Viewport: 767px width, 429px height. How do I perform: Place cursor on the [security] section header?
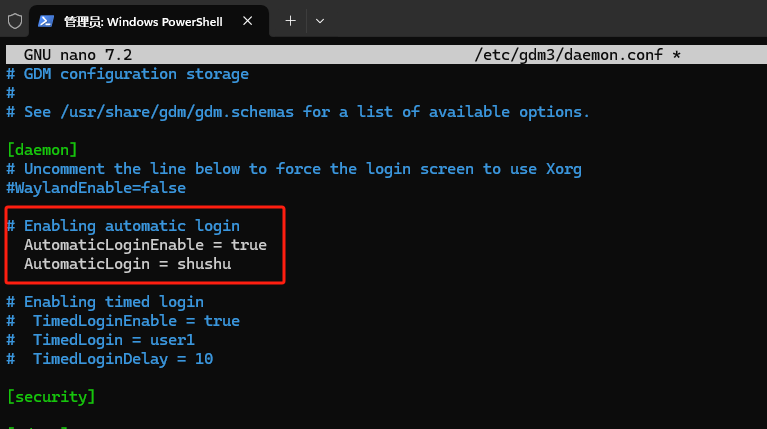pyautogui.click(x=50, y=397)
